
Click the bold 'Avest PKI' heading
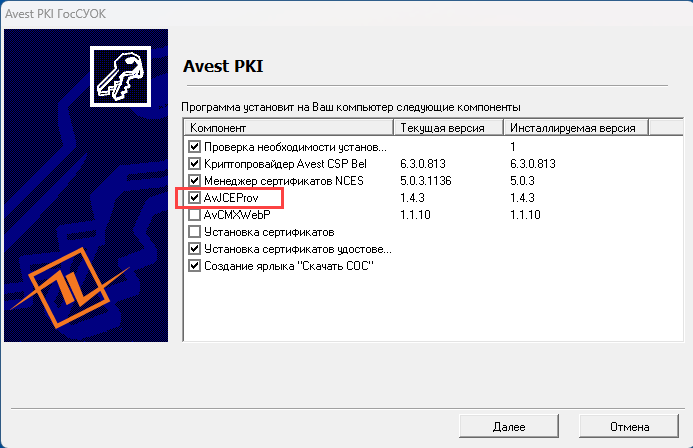tap(223, 67)
